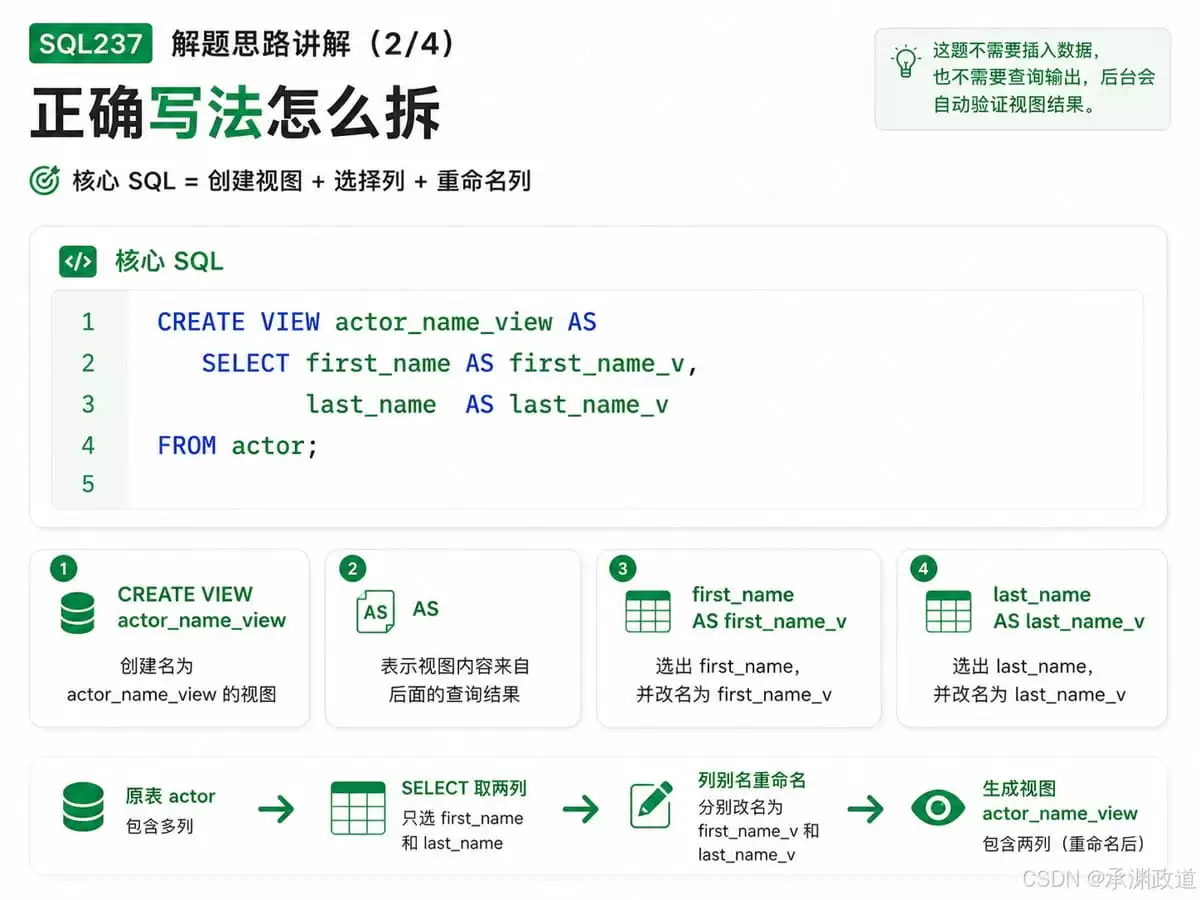Click the 核心 SQL panel title
This screenshot has height=900, width=1200.
tap(169, 262)
